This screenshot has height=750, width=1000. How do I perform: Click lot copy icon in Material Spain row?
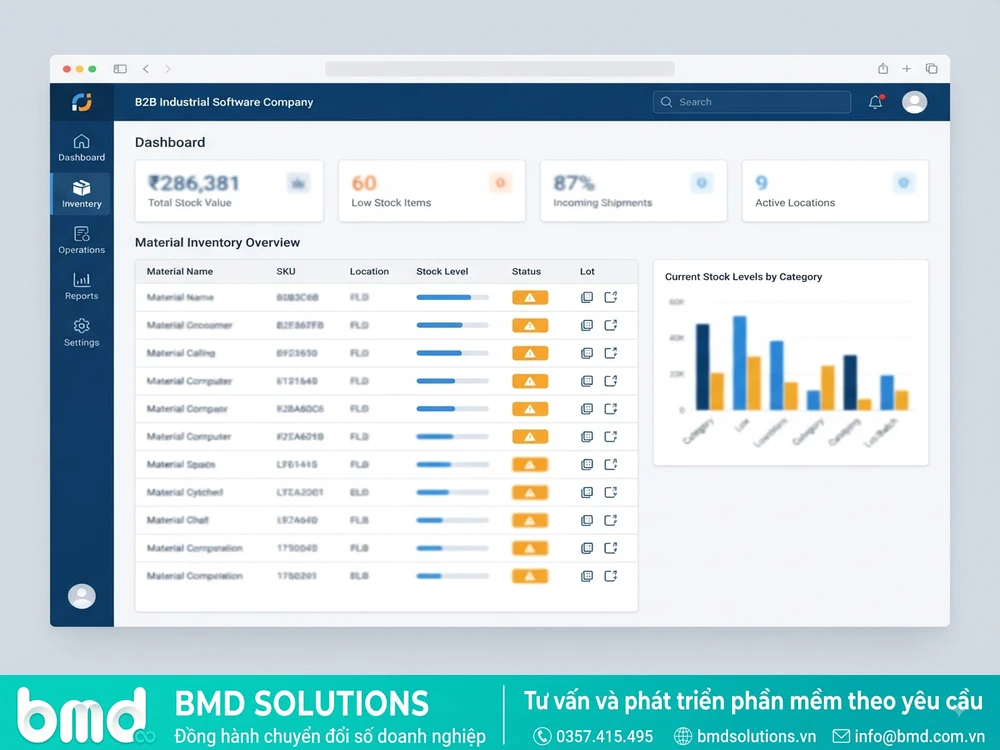[x=587, y=464]
